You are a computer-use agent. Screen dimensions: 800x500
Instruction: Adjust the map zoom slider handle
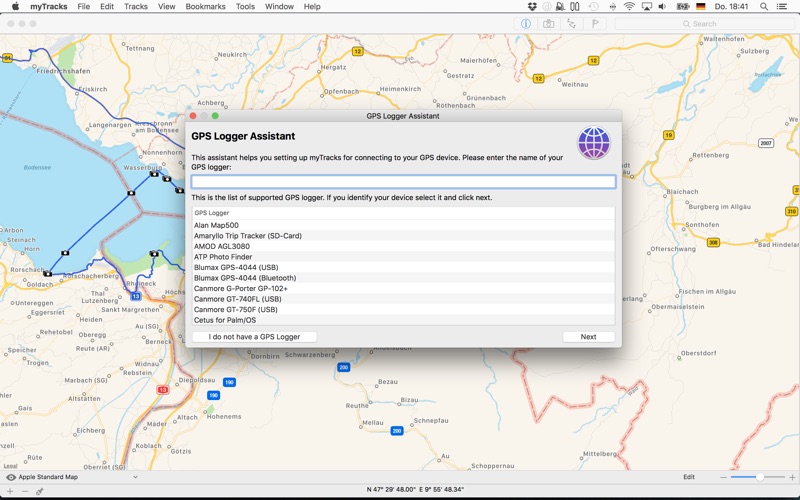click(x=760, y=477)
